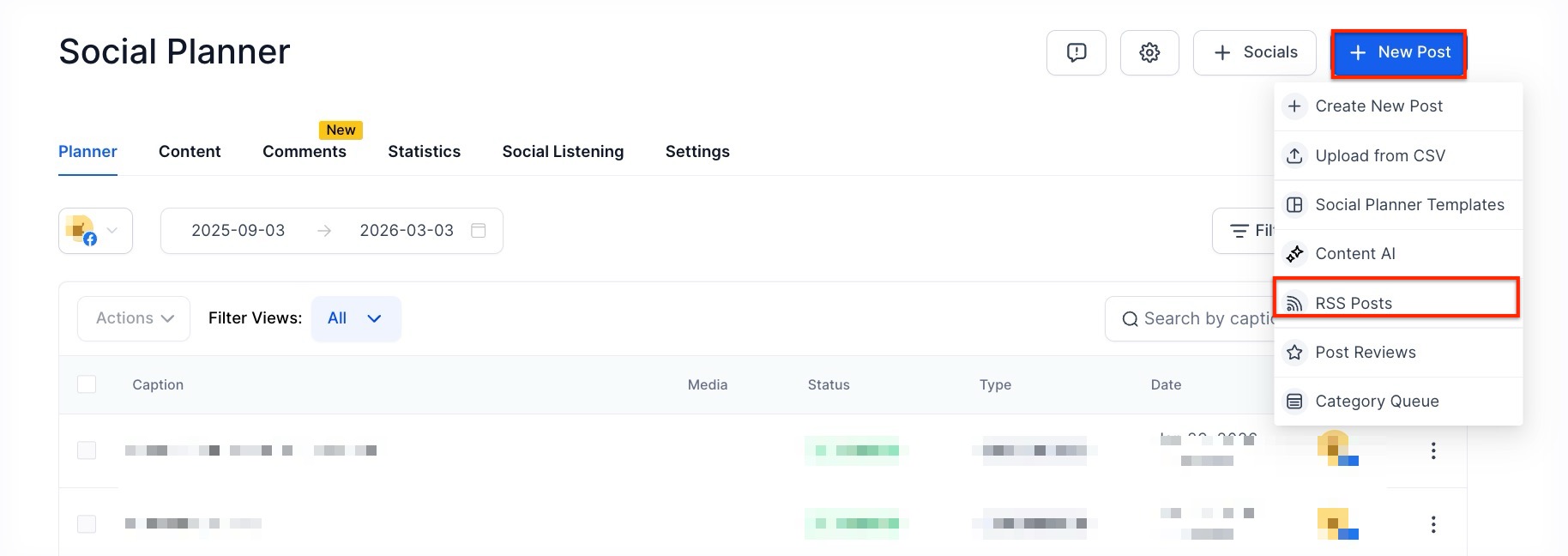Select RSS Posts from the menu
Screen dimensions: 1568x556
pos(1353,303)
